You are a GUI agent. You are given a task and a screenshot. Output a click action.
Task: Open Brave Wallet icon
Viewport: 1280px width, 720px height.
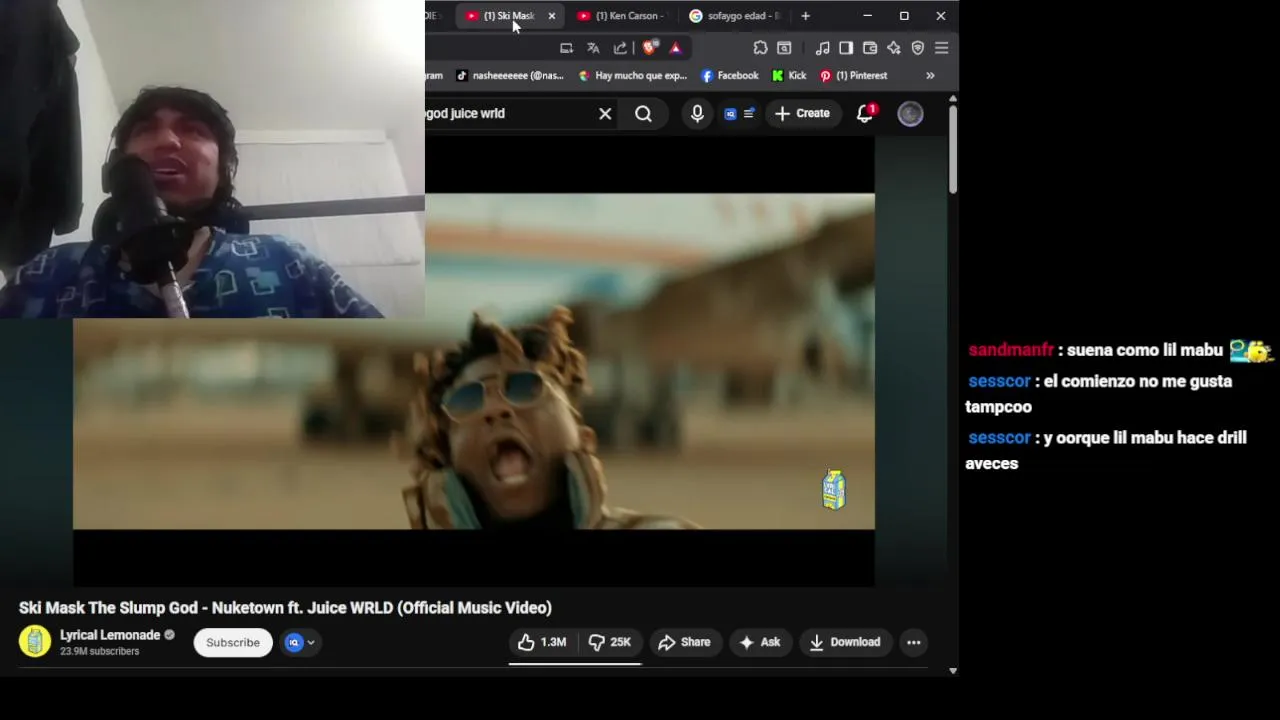870,48
